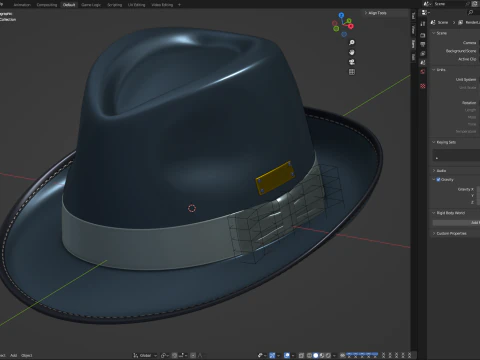
Task: Collapse the Scene panel
Action: [x=439, y=33]
